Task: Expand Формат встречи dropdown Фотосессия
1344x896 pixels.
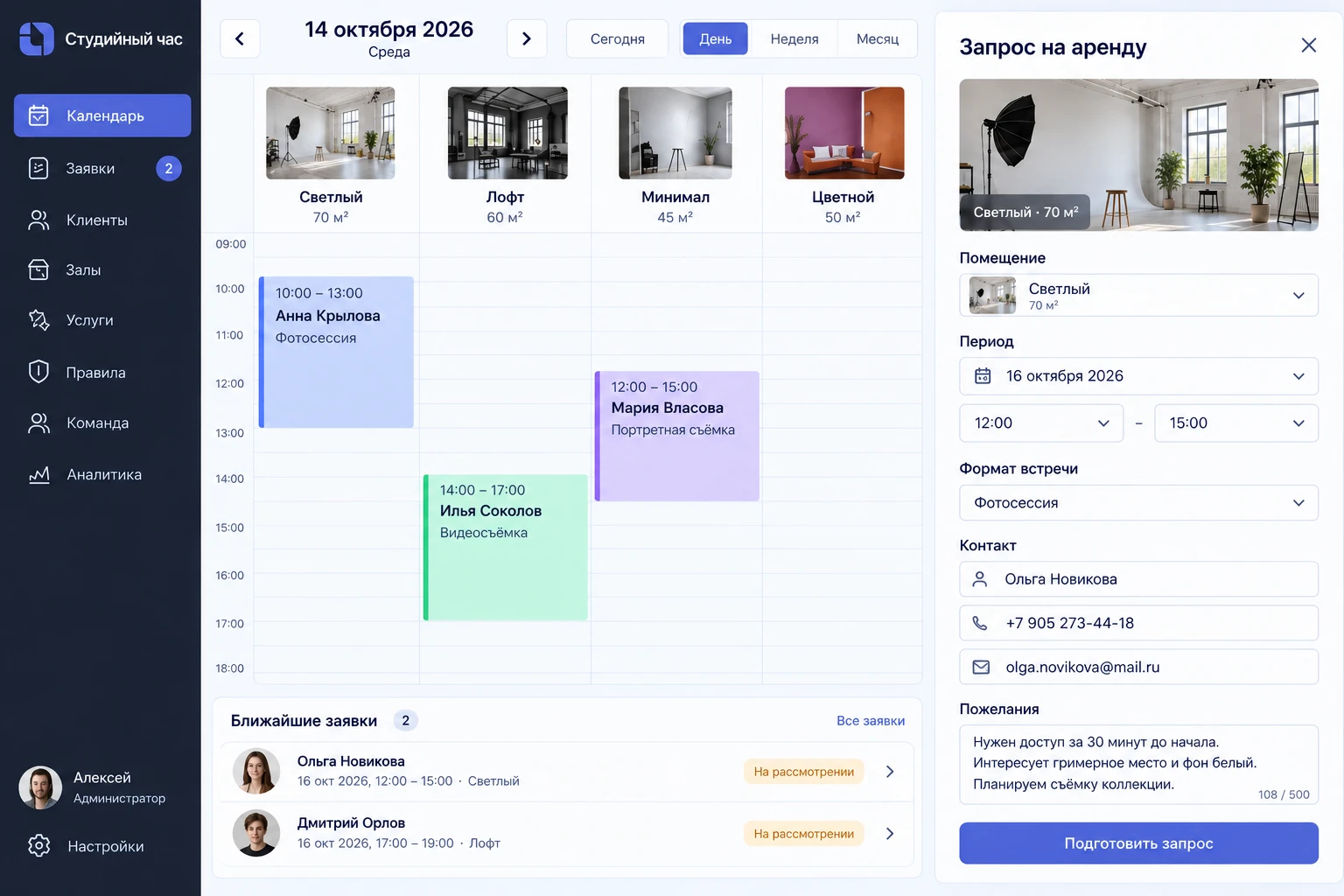Action: coord(1138,503)
